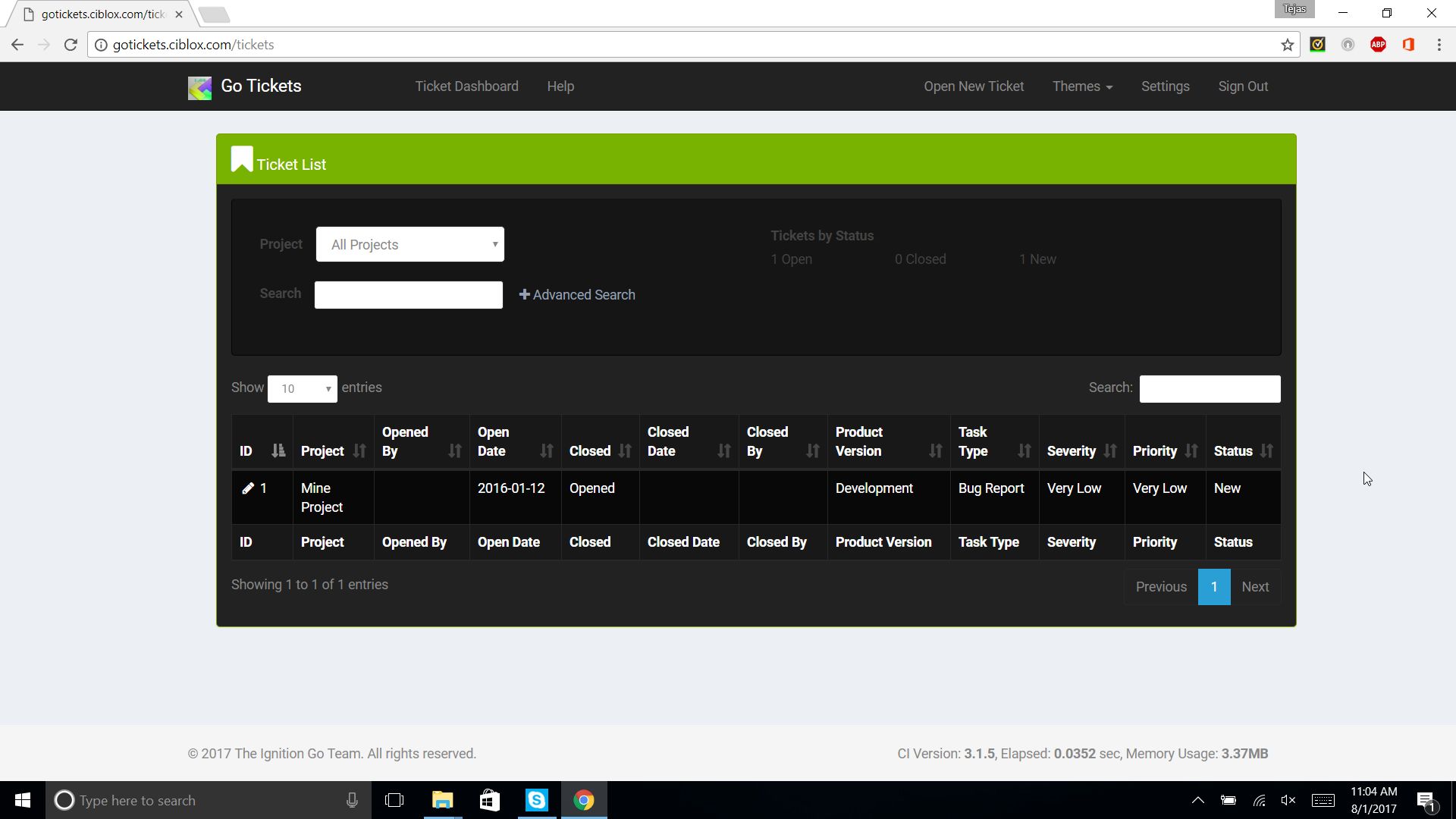Open the Show entries count dropdown

(302, 388)
